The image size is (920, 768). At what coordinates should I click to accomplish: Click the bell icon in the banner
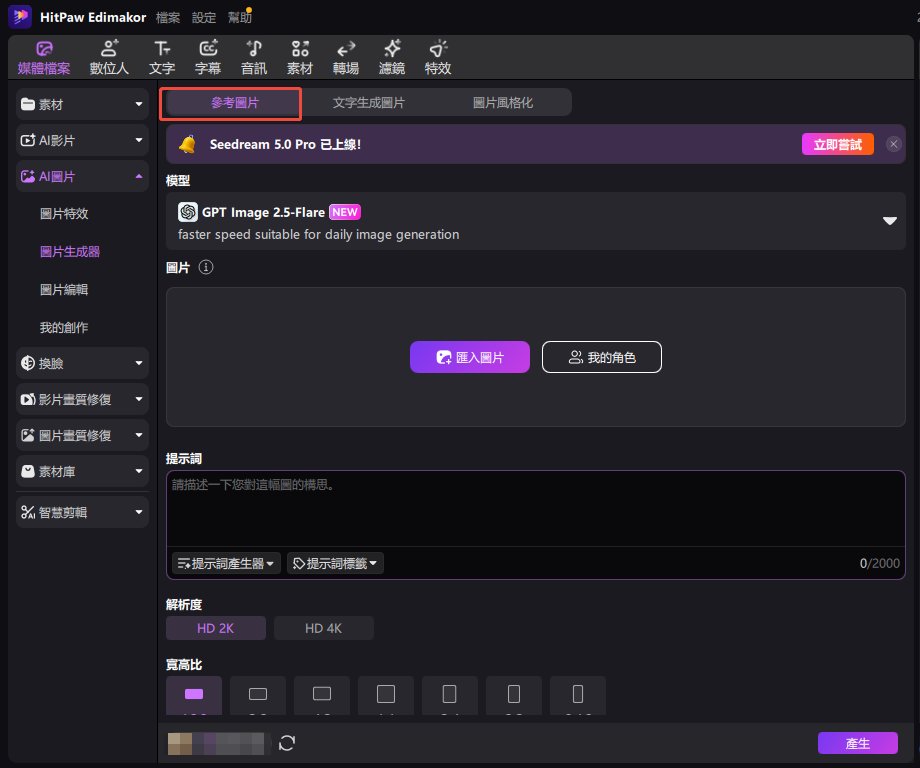click(x=187, y=144)
